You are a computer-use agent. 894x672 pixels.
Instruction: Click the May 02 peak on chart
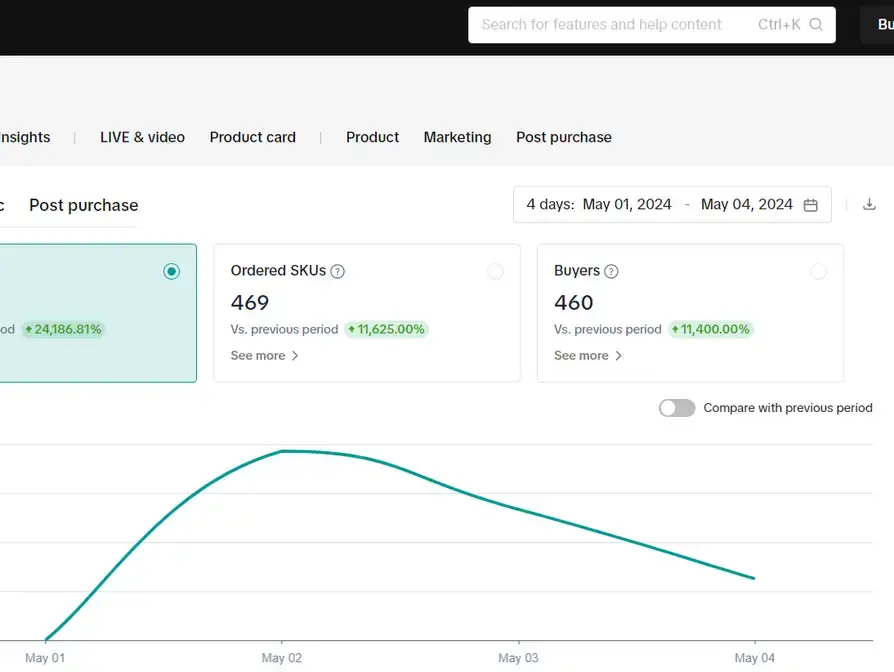pos(282,451)
